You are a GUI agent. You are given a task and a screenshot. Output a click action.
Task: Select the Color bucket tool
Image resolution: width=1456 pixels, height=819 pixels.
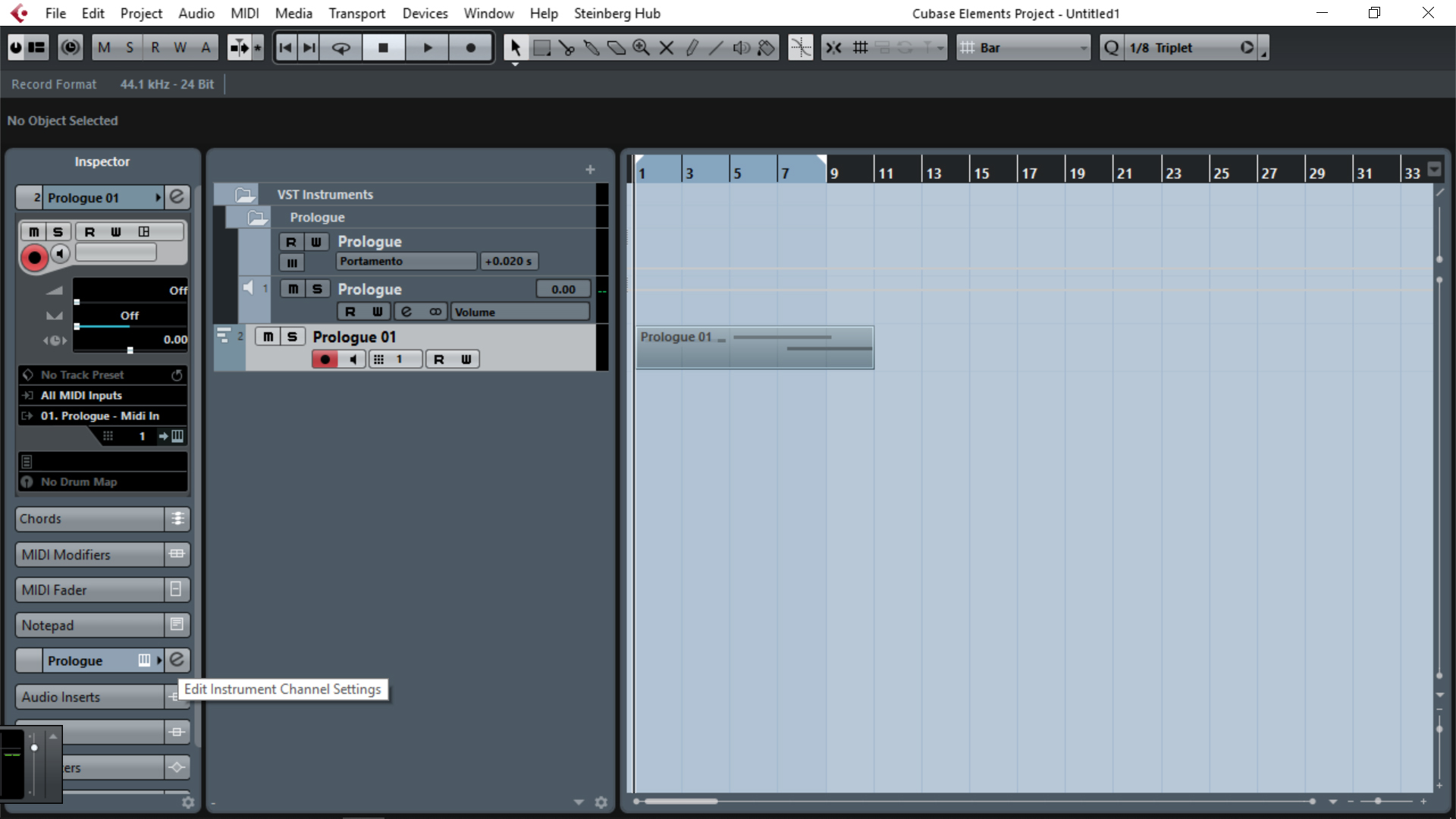click(x=767, y=48)
